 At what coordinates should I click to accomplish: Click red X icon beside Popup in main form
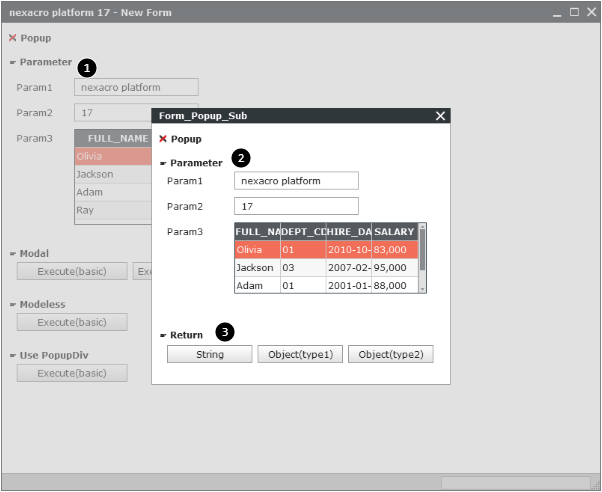coord(12,38)
